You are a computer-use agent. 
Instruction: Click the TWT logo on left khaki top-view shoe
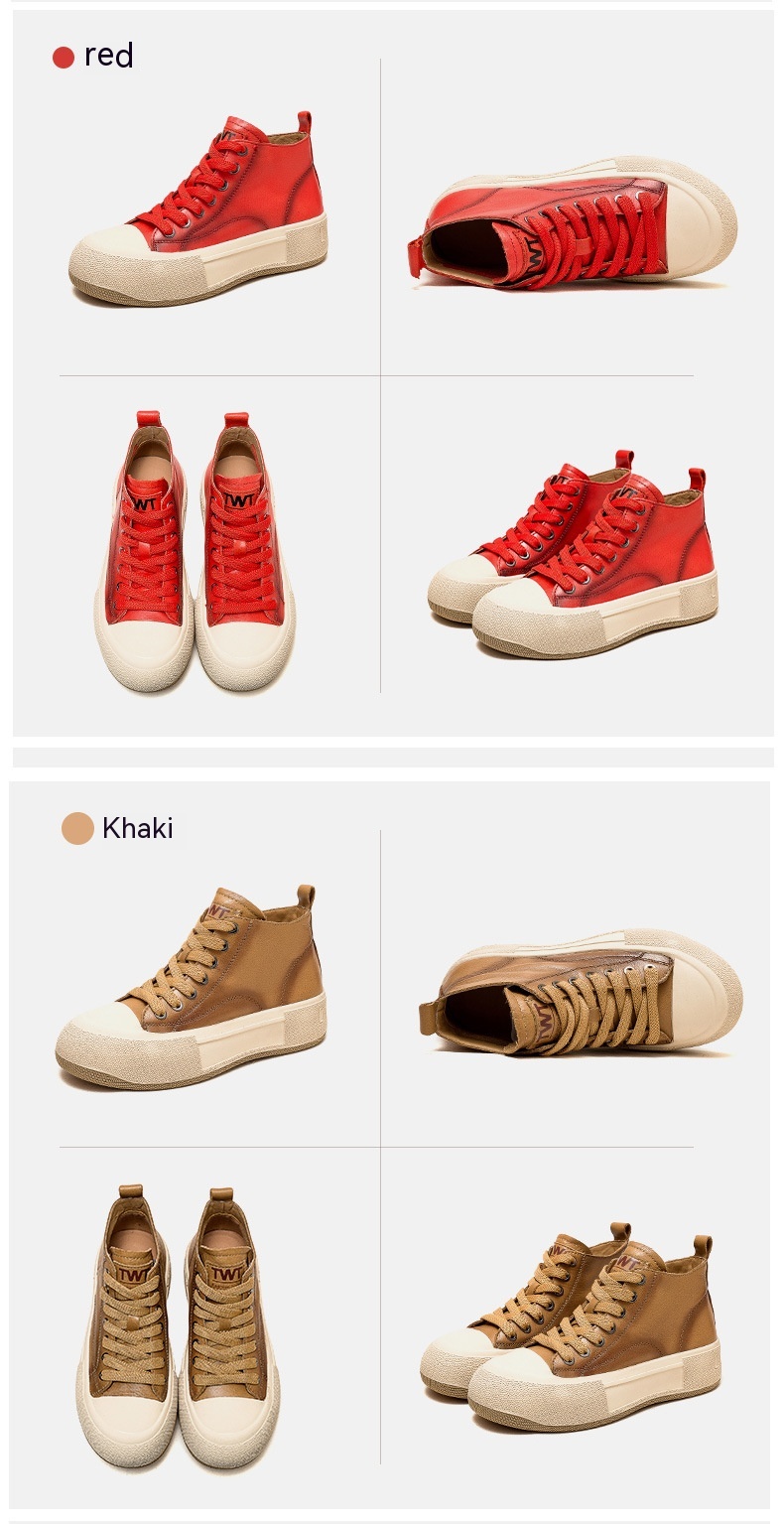tap(132, 1275)
